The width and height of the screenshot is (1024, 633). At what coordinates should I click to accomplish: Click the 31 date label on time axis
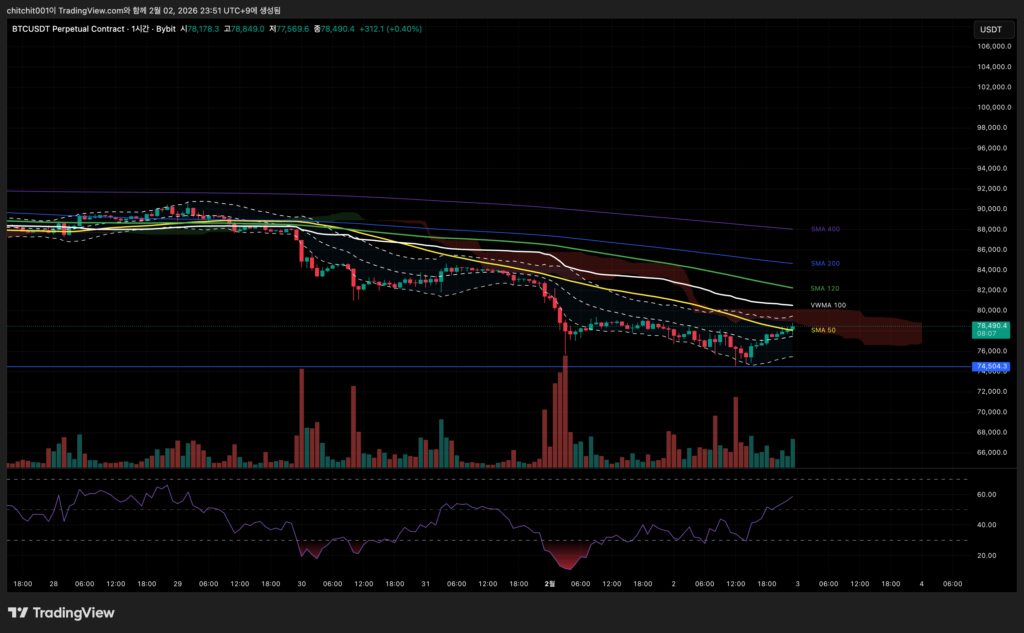click(x=425, y=583)
